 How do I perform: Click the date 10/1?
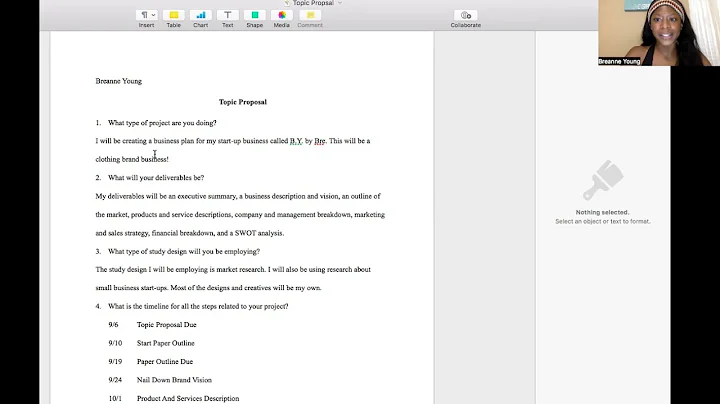(x=115, y=398)
